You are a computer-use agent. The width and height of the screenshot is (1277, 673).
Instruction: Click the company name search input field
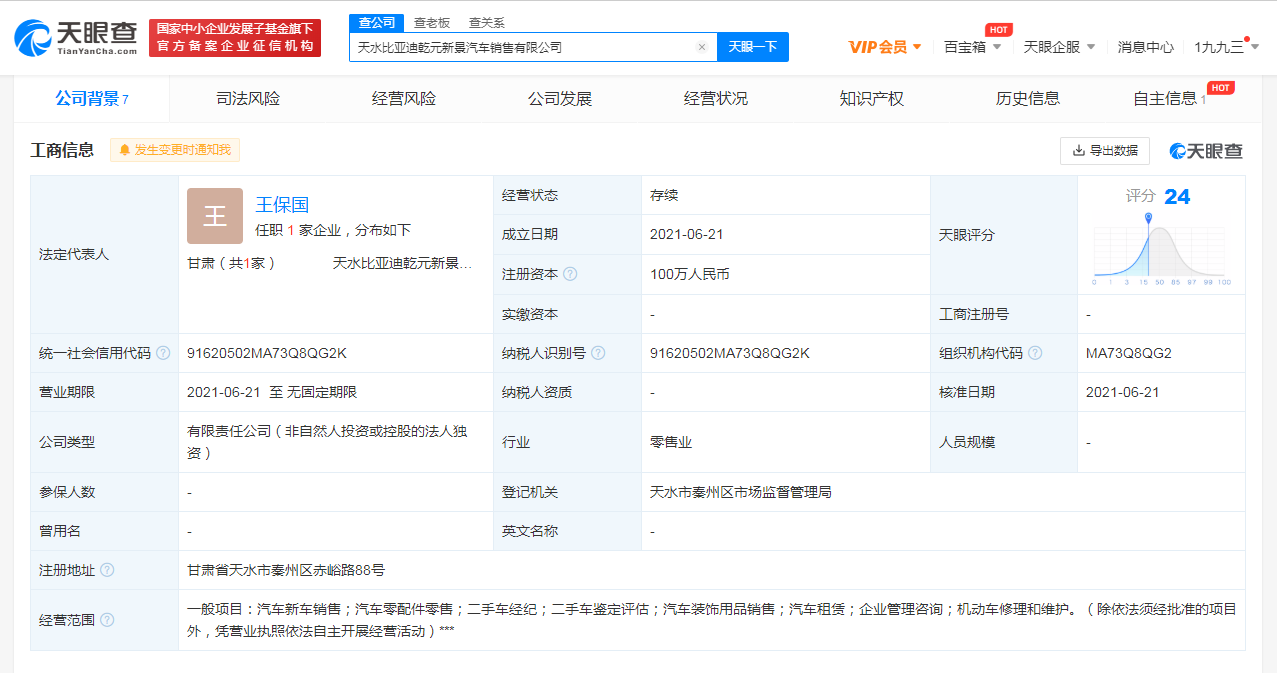(x=520, y=47)
